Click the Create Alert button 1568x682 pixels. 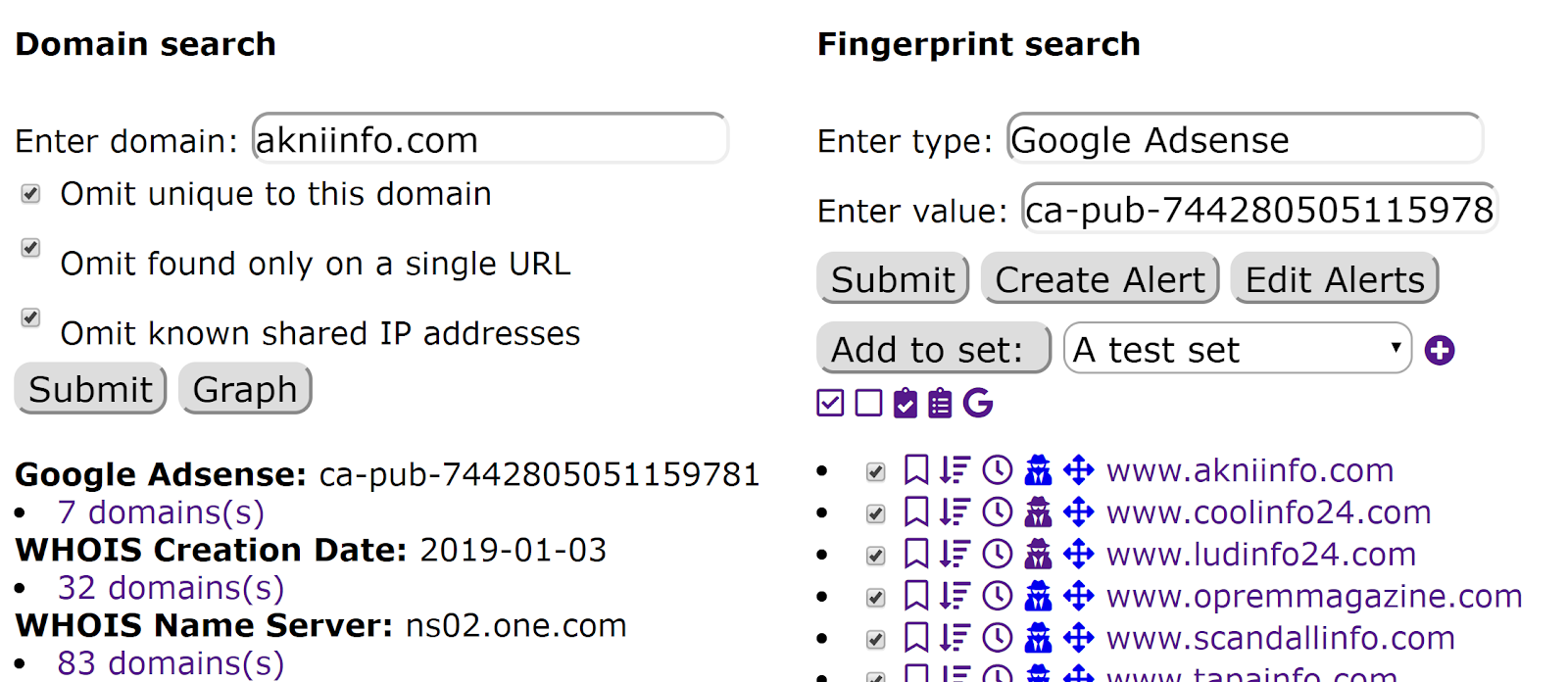pyautogui.click(x=1100, y=279)
